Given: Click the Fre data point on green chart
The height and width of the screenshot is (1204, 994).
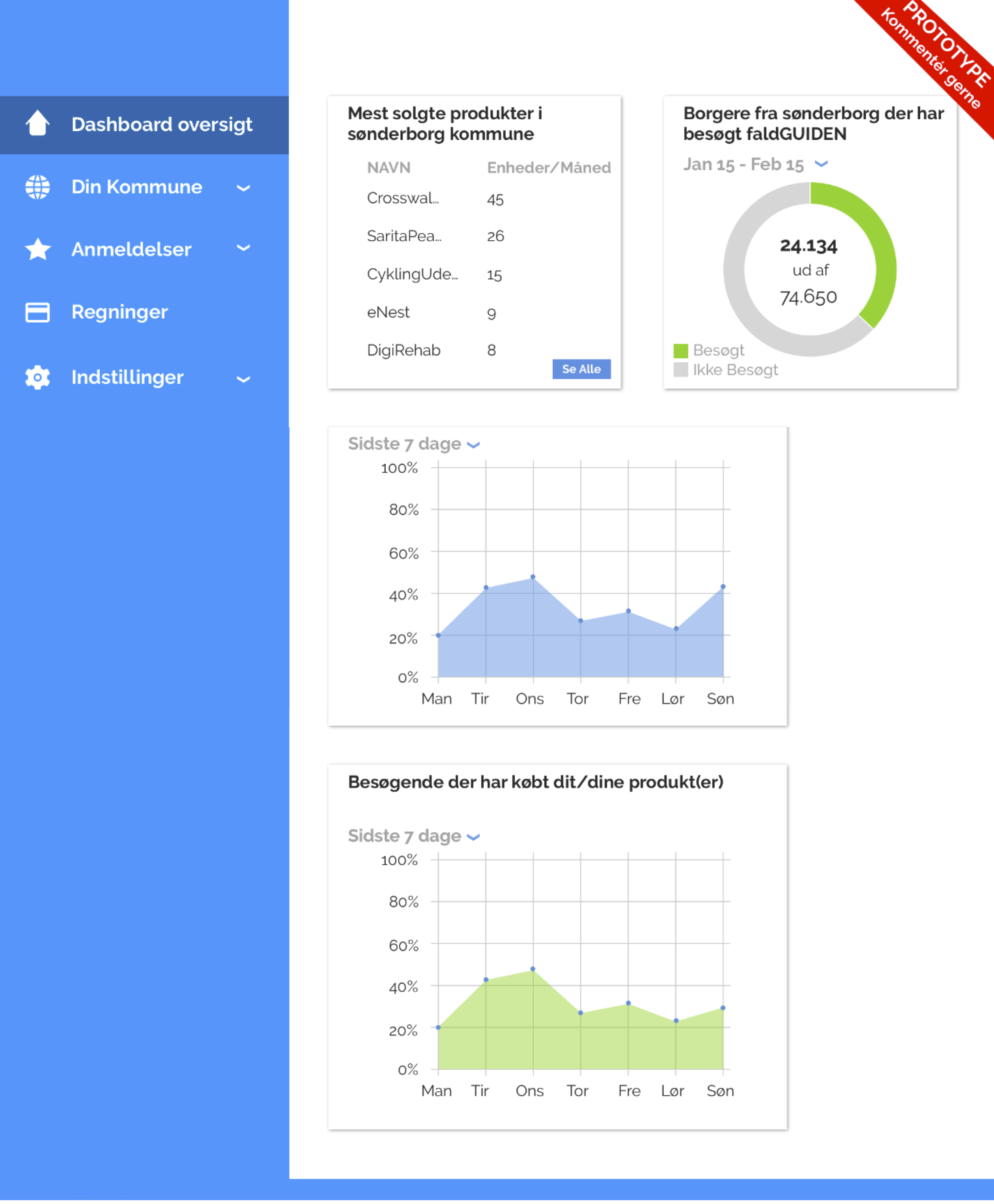Looking at the screenshot, I should point(628,1003).
